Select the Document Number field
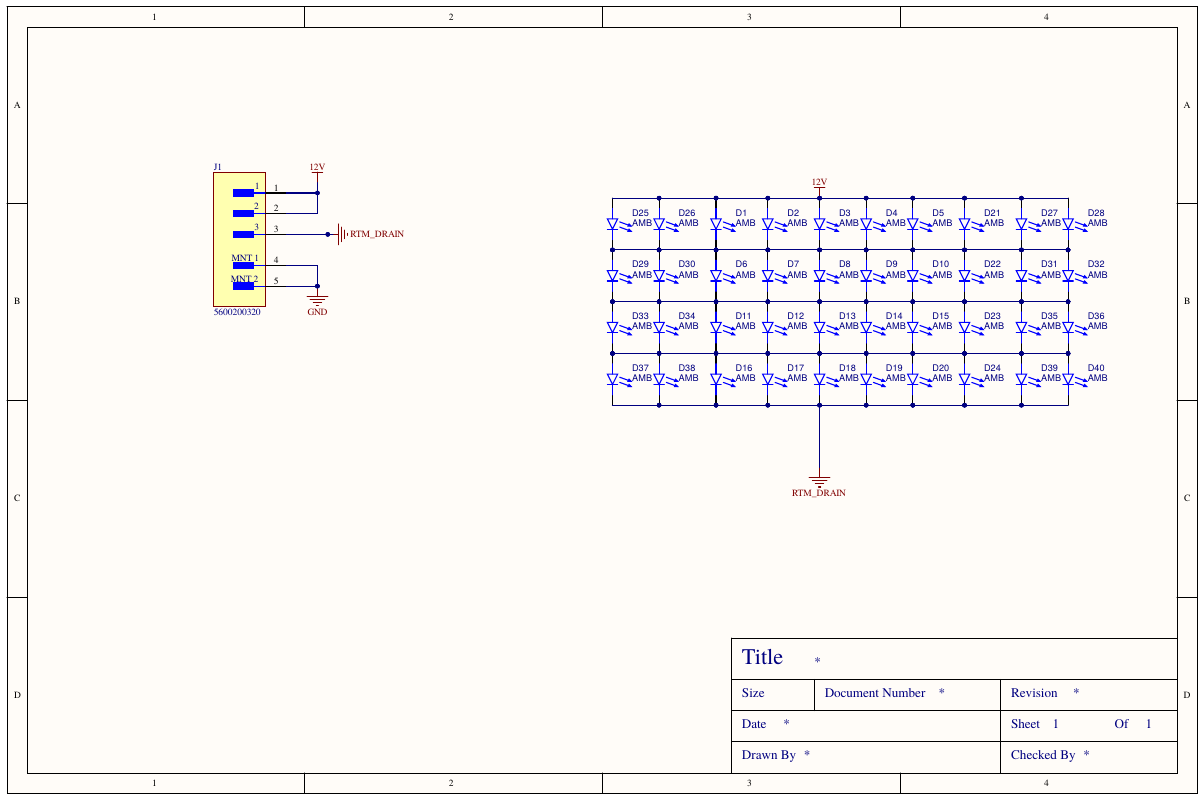This screenshot has width=1203, height=799. click(x=907, y=694)
